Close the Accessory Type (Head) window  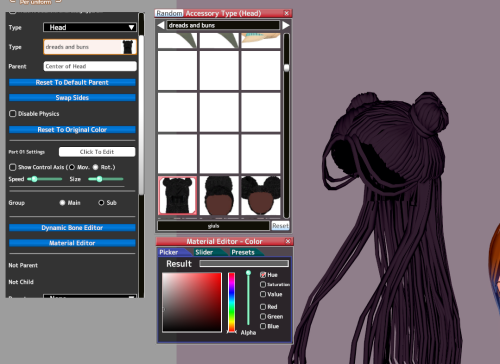[x=287, y=13]
